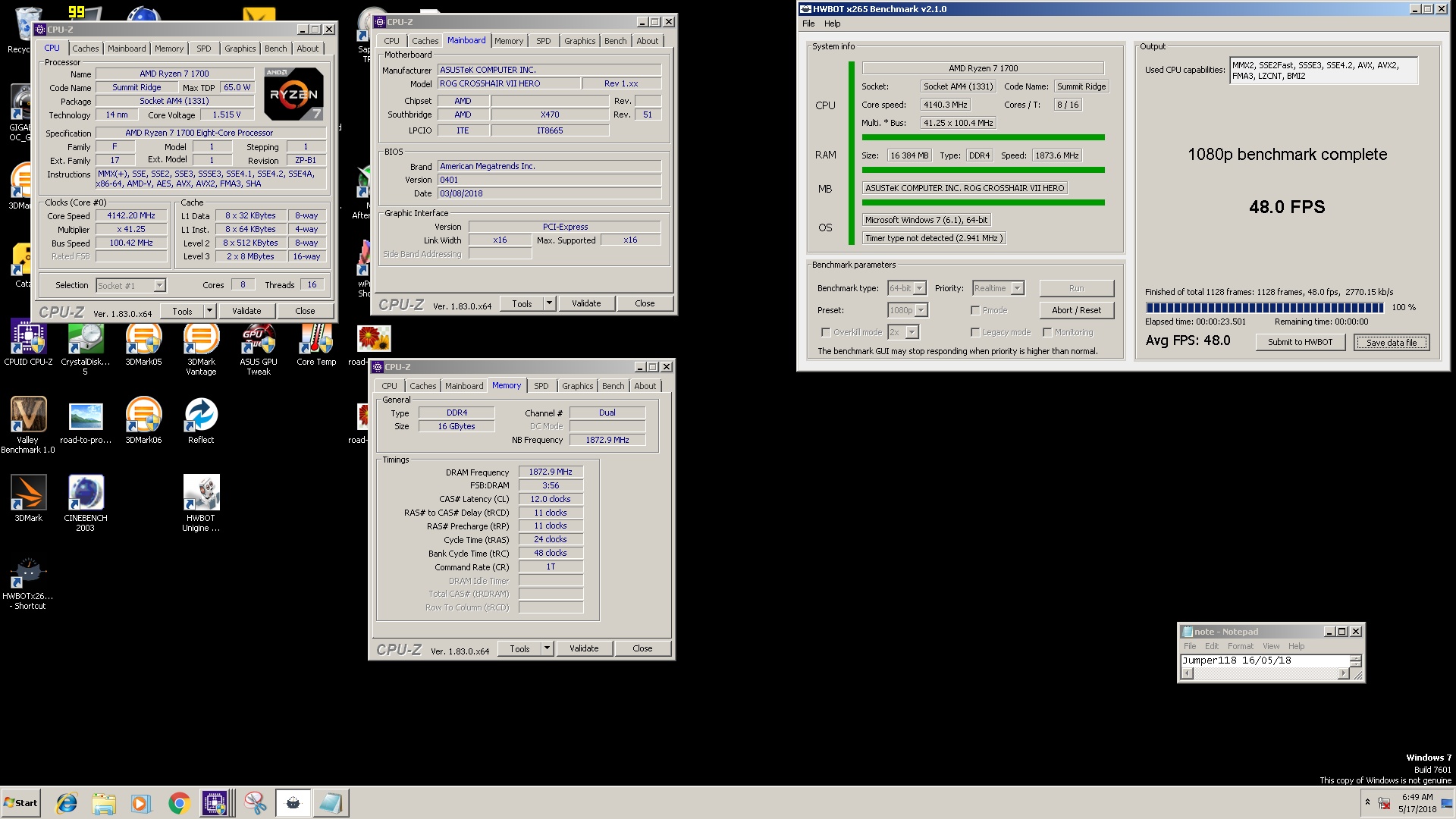Open File menu in HWBOT x265

(808, 24)
